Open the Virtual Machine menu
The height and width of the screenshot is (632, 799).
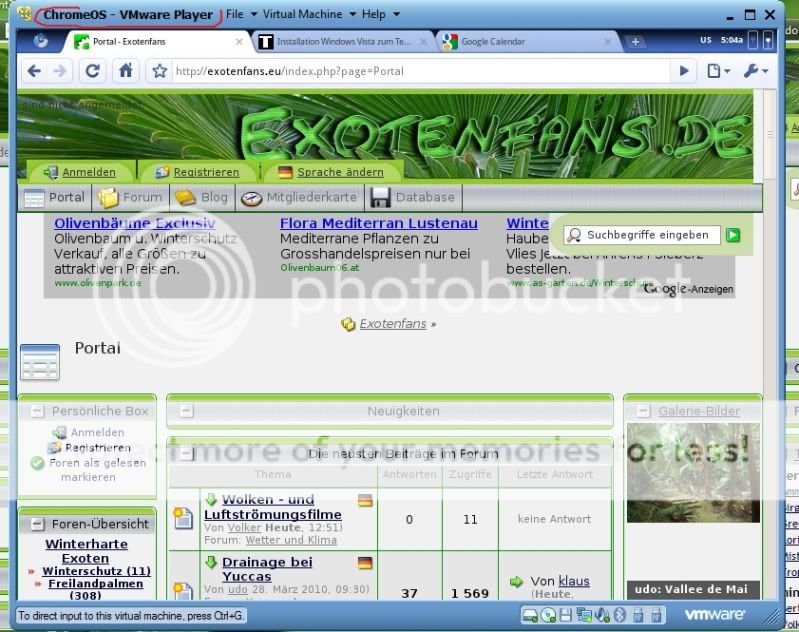(302, 15)
